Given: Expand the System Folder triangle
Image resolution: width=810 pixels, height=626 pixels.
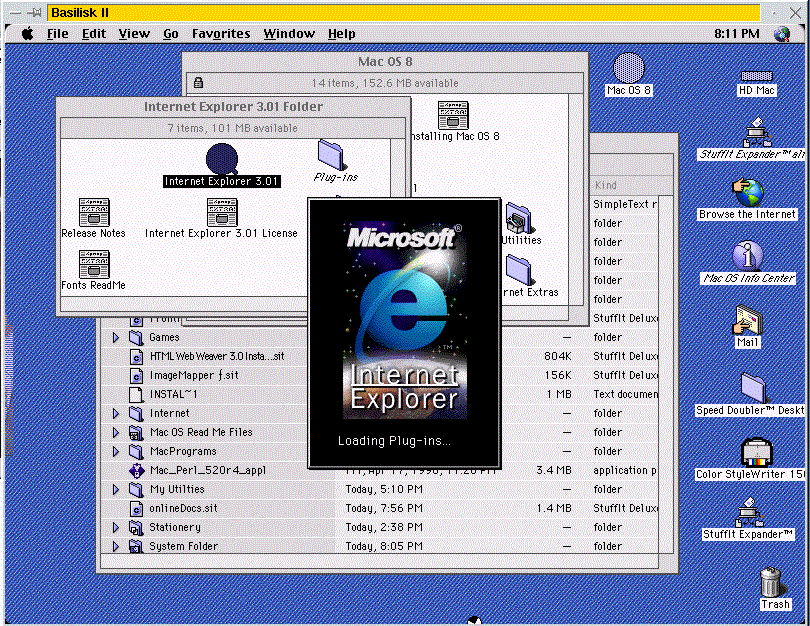Looking at the screenshot, I should [x=116, y=546].
